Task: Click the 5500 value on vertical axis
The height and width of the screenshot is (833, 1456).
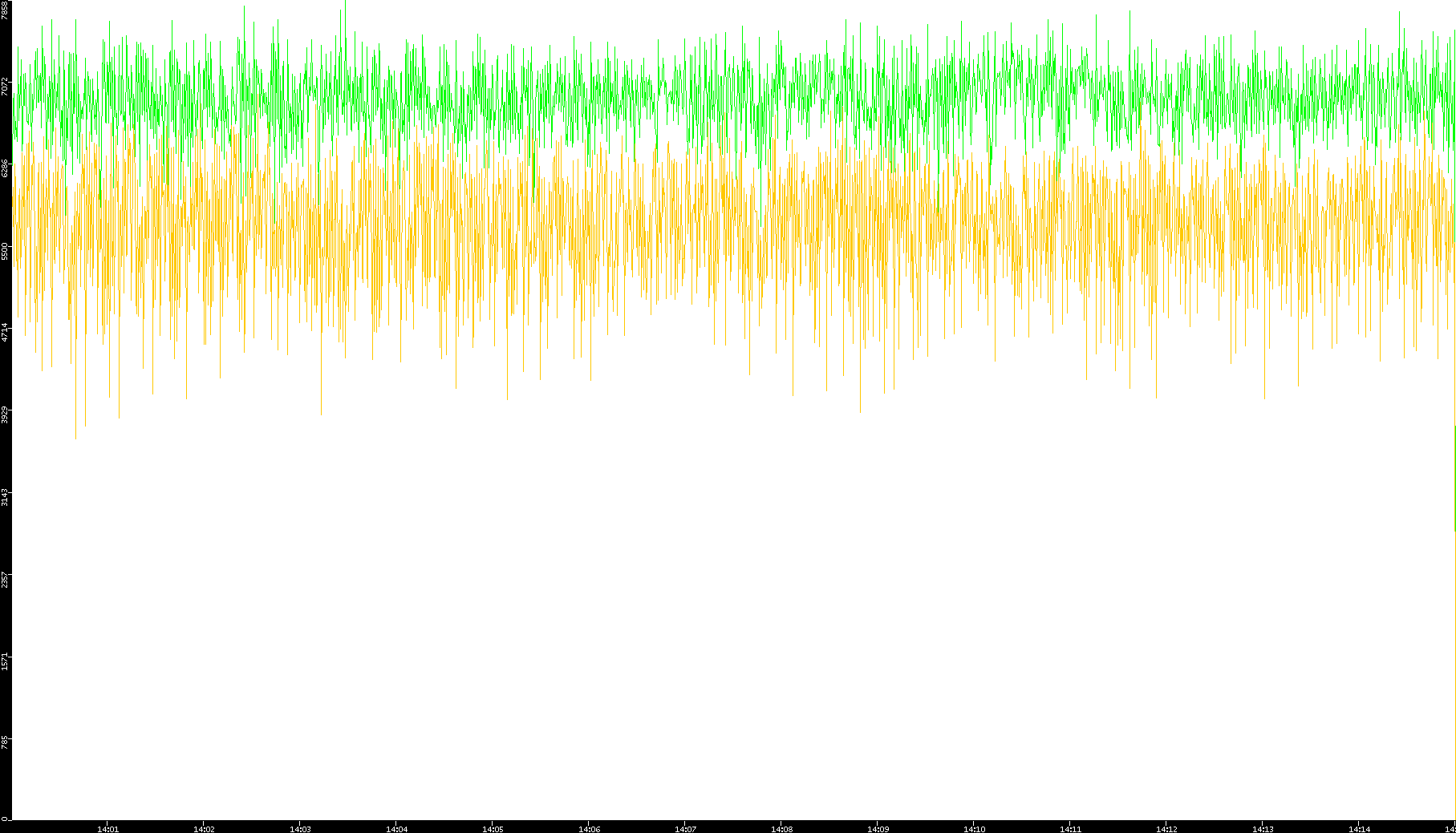Action: click(x=6, y=250)
